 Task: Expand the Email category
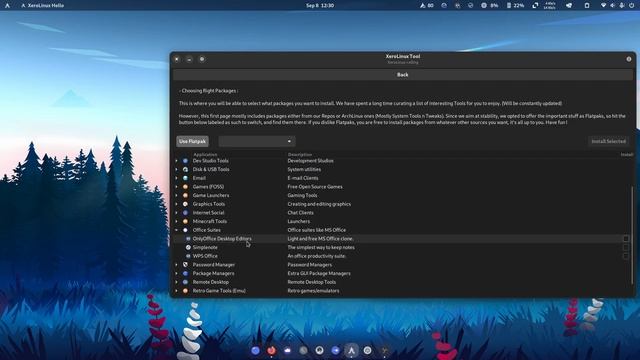coord(177,178)
